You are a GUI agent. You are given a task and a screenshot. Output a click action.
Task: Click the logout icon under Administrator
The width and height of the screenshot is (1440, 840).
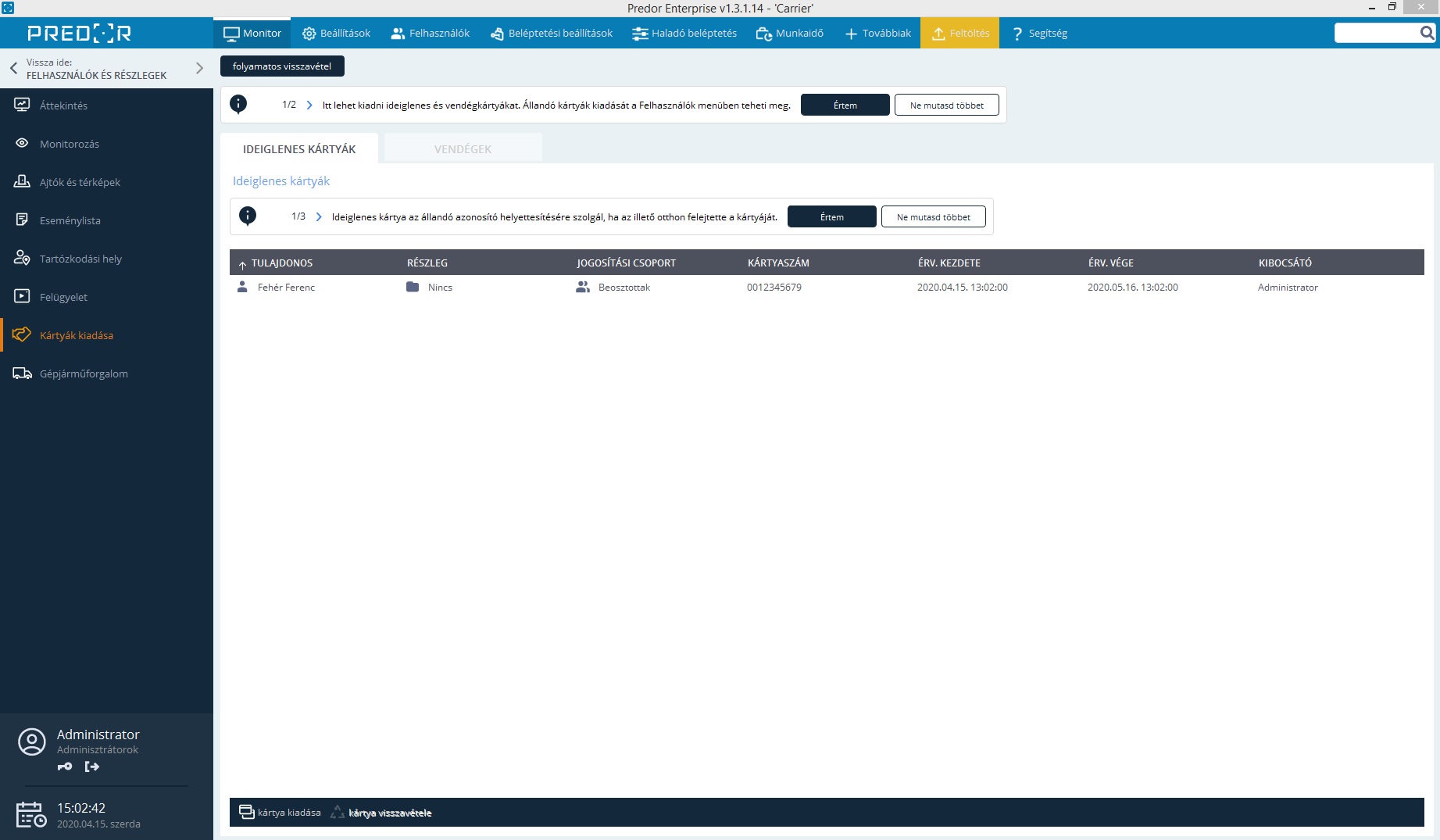tap(92, 767)
